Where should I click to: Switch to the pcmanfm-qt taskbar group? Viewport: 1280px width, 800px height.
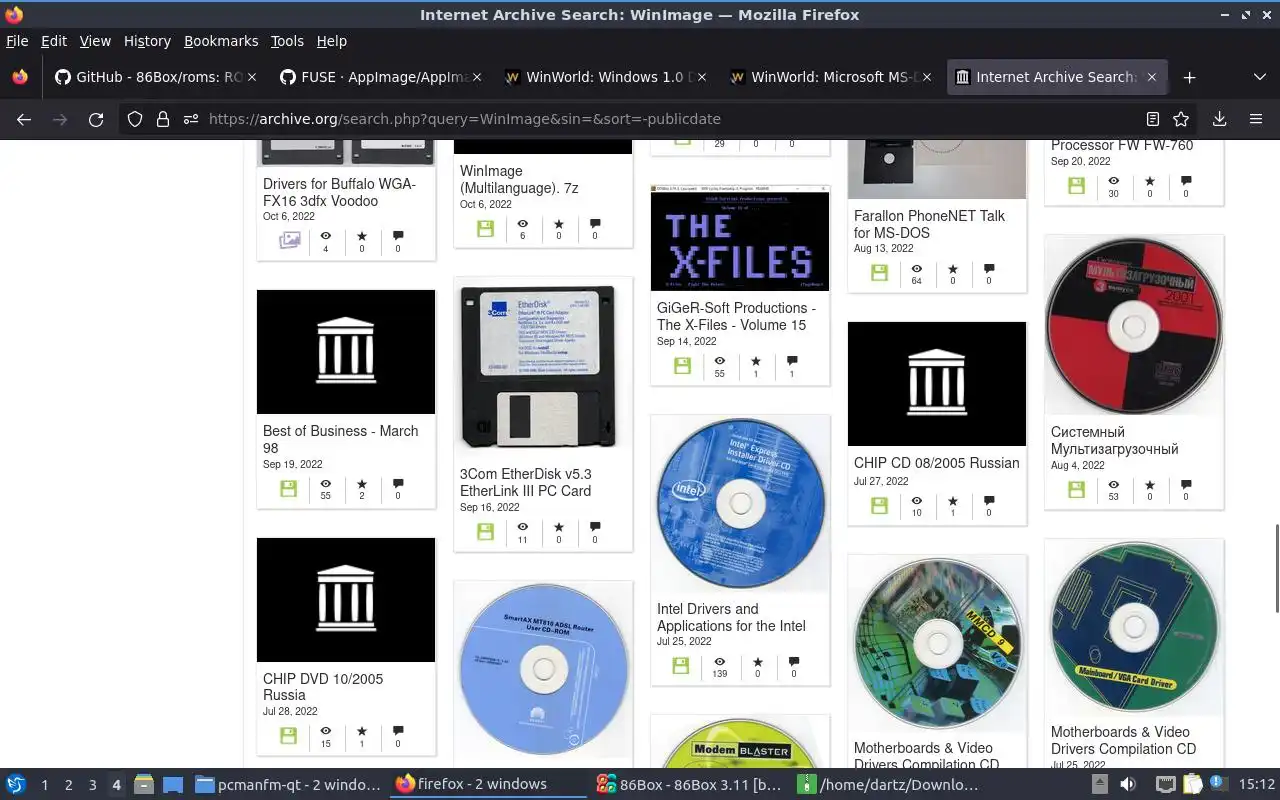(288, 784)
